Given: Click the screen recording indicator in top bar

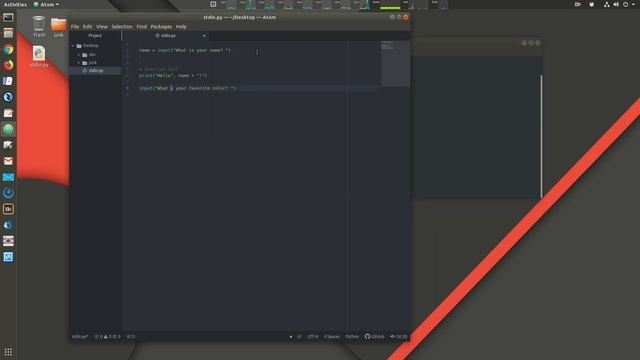Looking at the screenshot, I should point(577,4).
